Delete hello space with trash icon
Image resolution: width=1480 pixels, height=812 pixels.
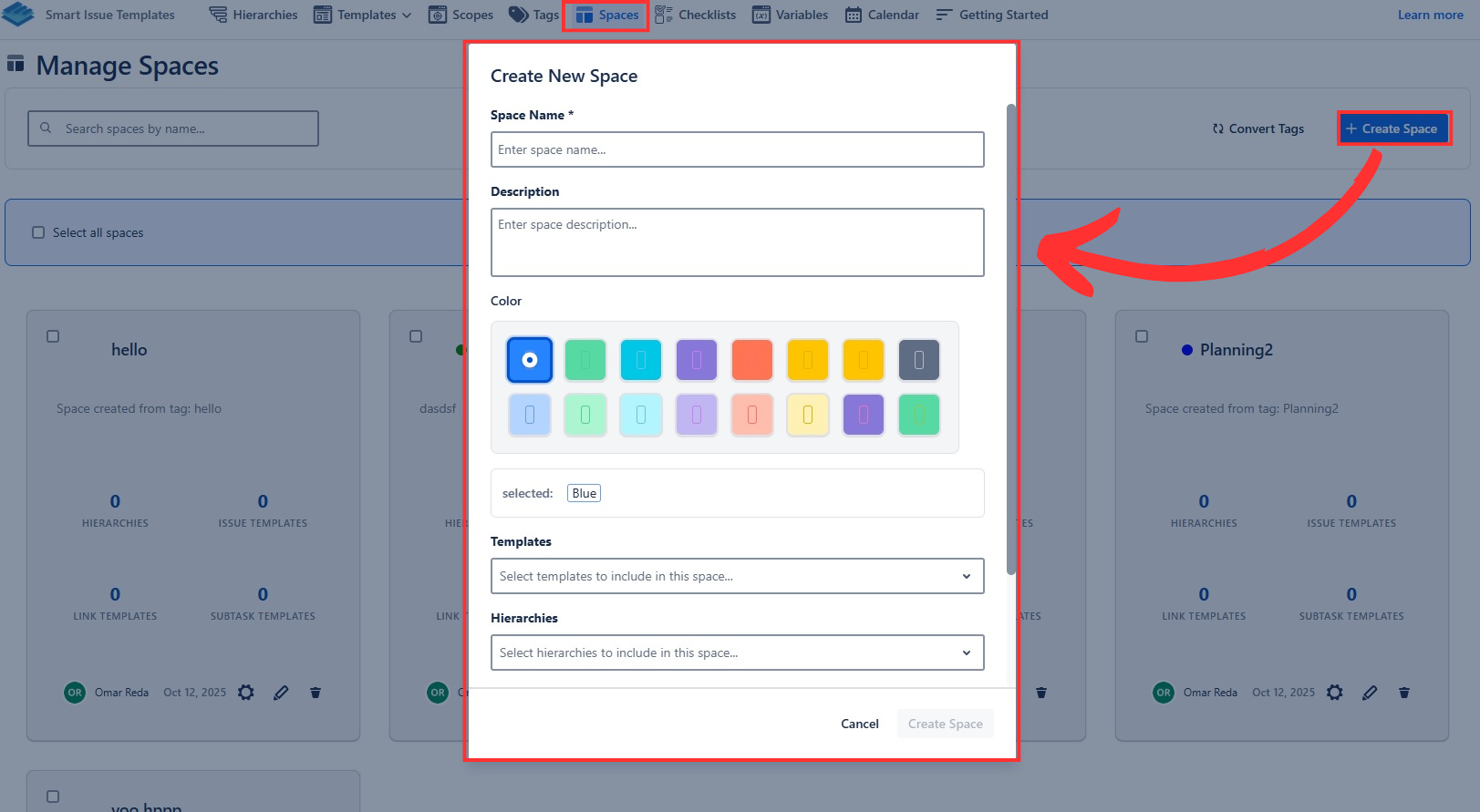pyautogui.click(x=316, y=693)
